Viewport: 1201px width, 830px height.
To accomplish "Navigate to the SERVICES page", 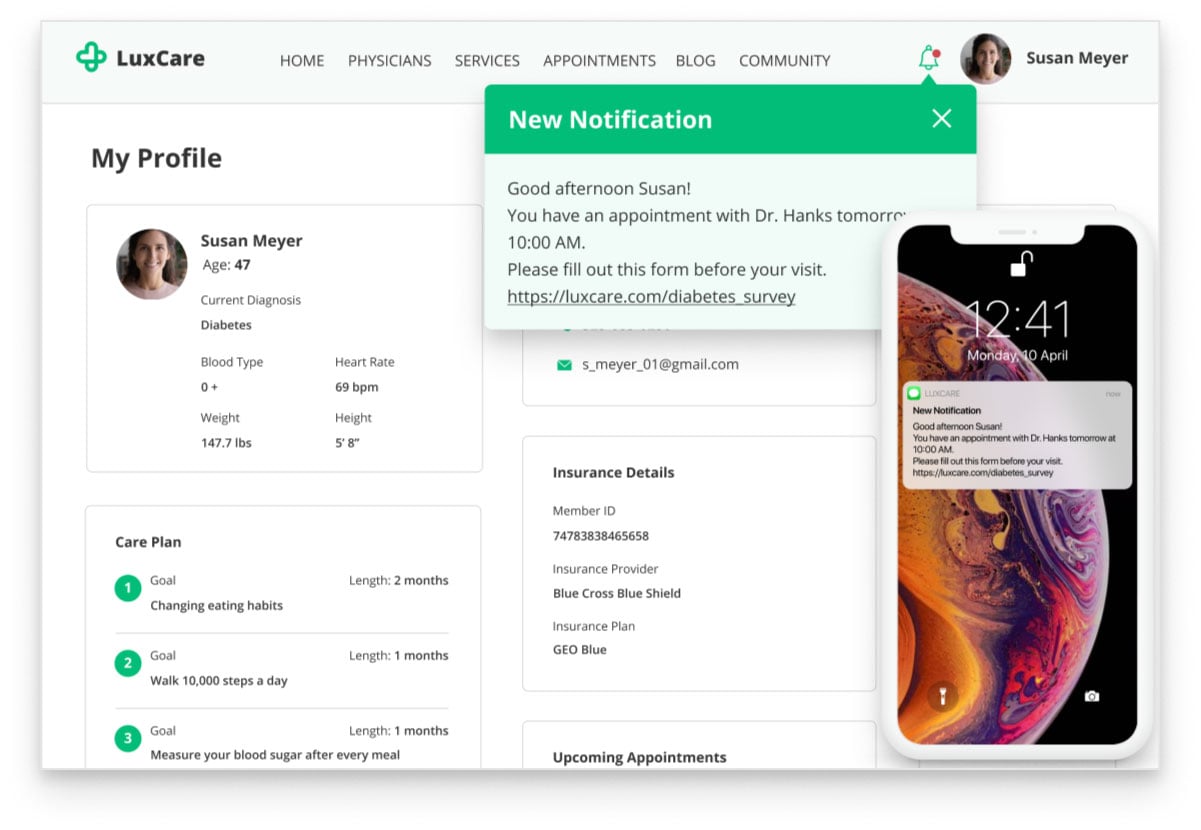I will point(487,61).
